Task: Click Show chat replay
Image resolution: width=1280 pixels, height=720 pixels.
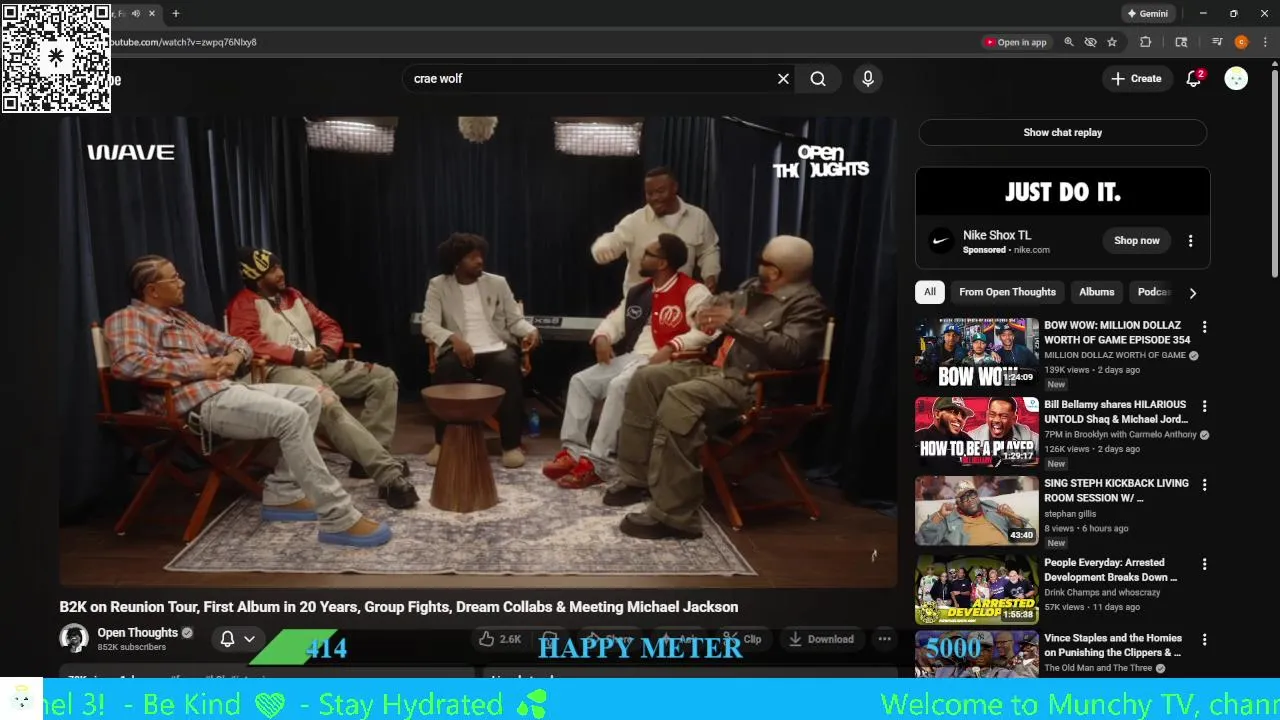Action: point(1062,133)
